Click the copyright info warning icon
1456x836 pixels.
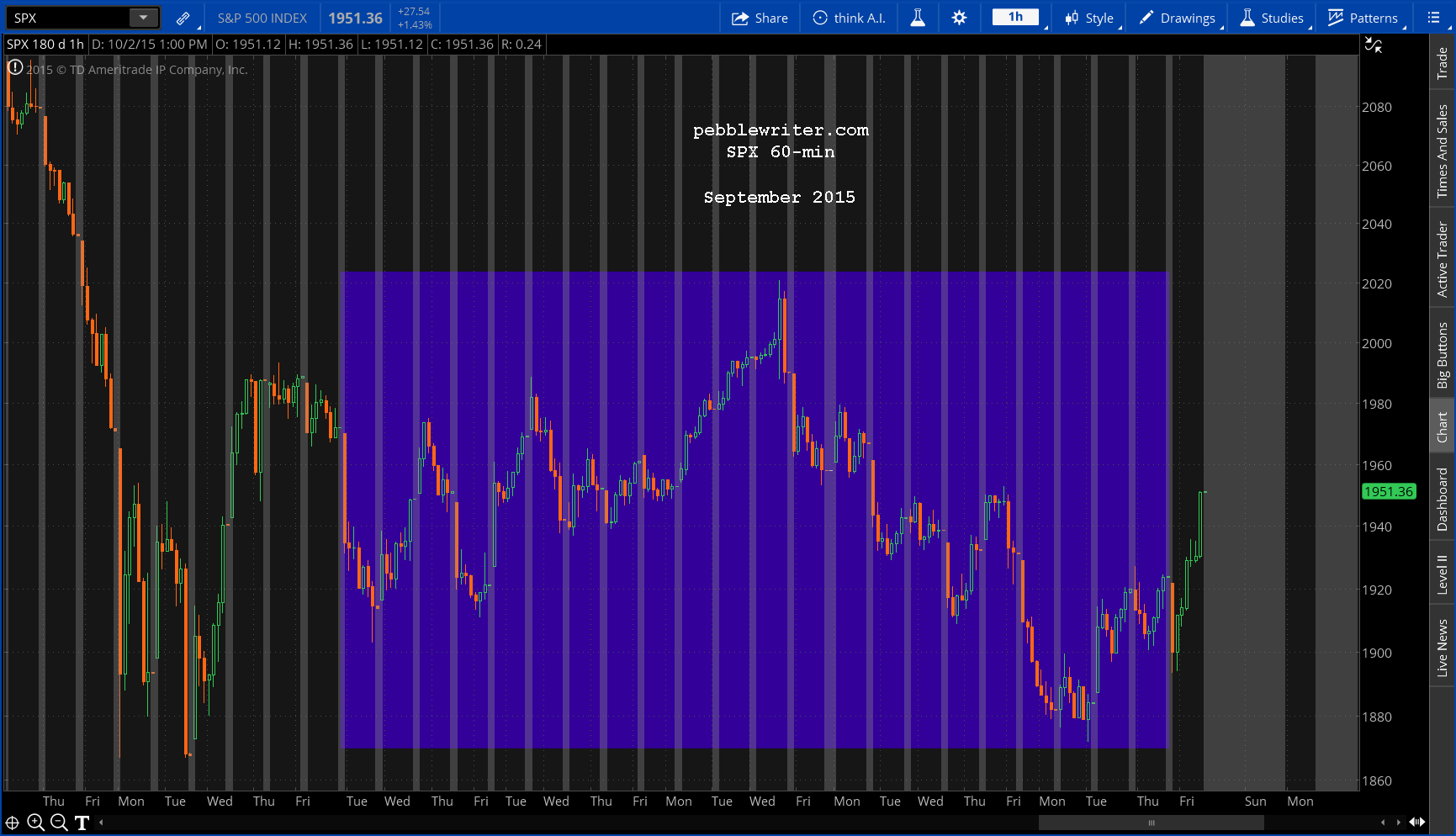(x=15, y=68)
